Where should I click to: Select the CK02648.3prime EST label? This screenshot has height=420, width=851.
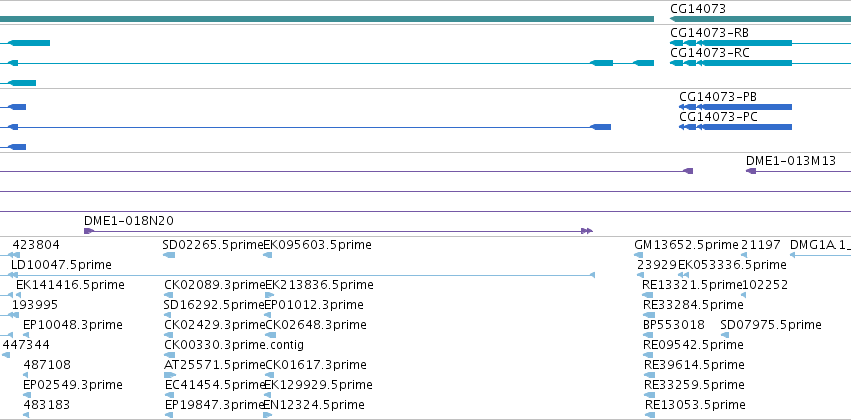tap(316, 325)
